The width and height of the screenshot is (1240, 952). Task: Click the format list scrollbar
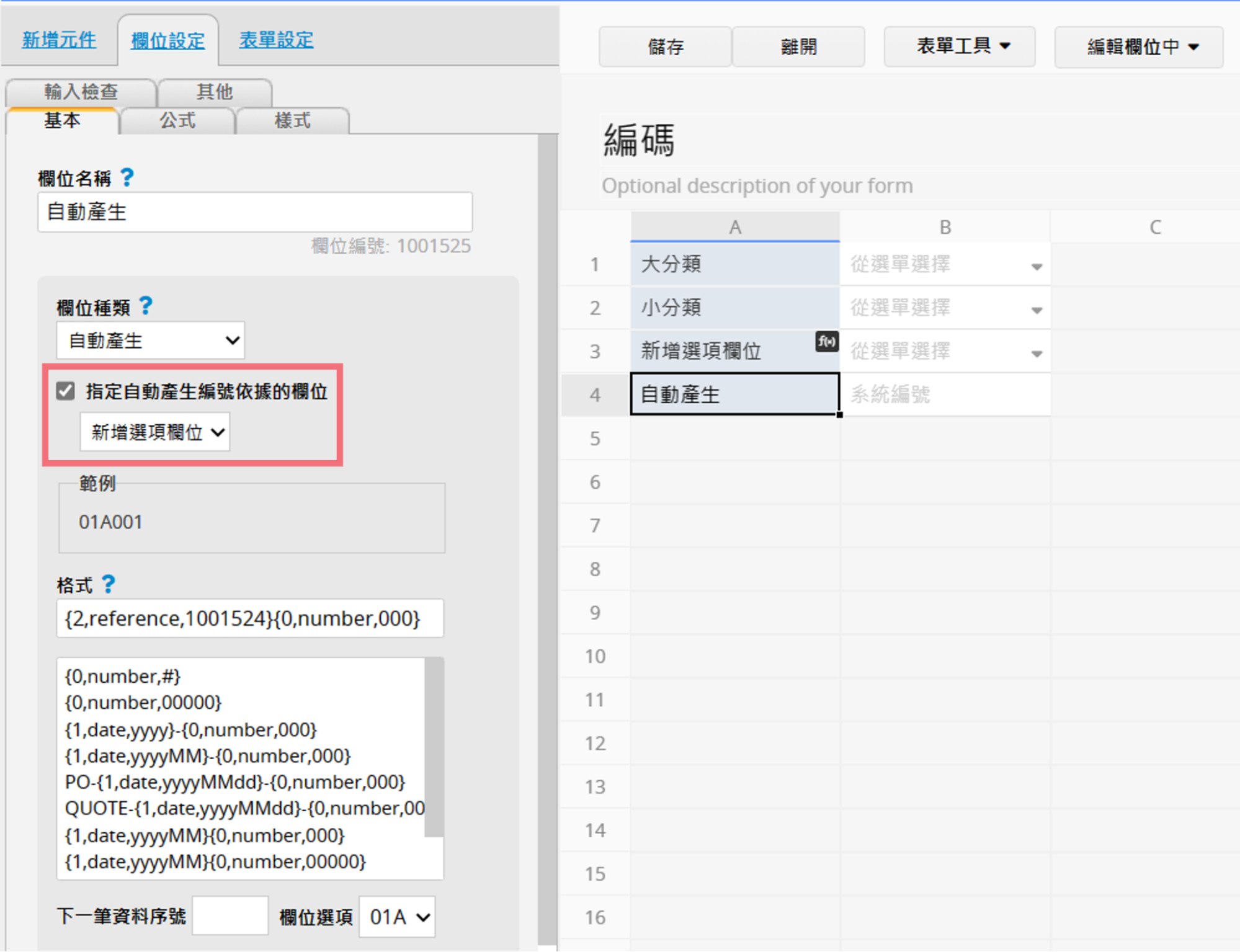tap(434, 747)
